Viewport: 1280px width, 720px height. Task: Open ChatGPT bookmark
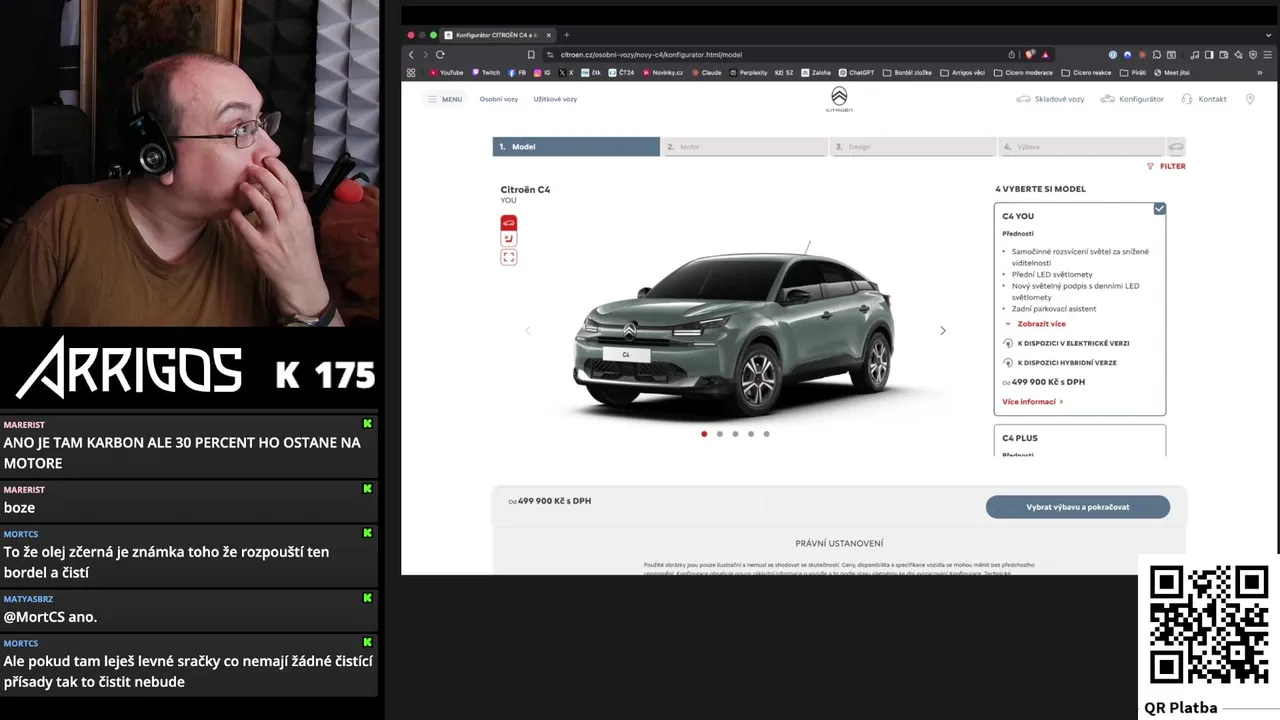[x=856, y=72]
